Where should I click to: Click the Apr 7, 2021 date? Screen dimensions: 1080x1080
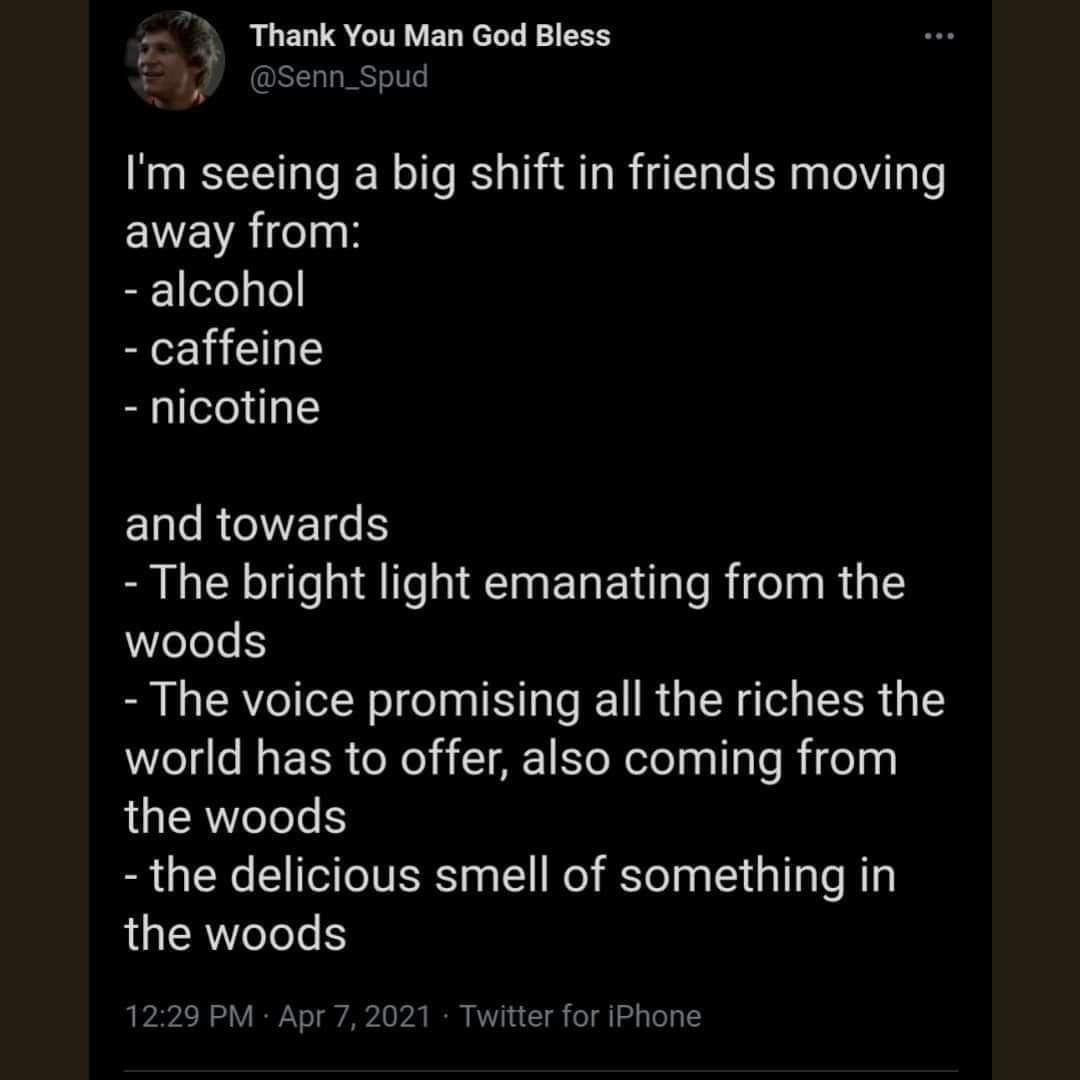(355, 1017)
